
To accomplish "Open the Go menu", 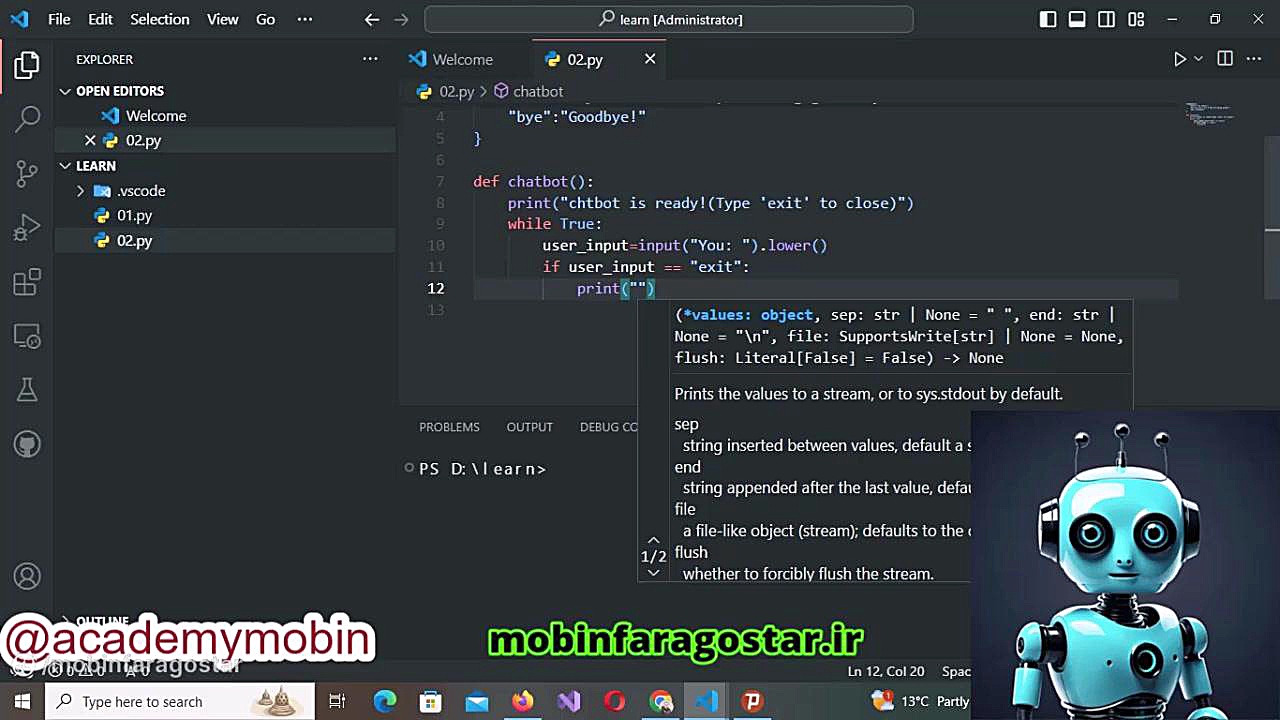I will [x=265, y=19].
